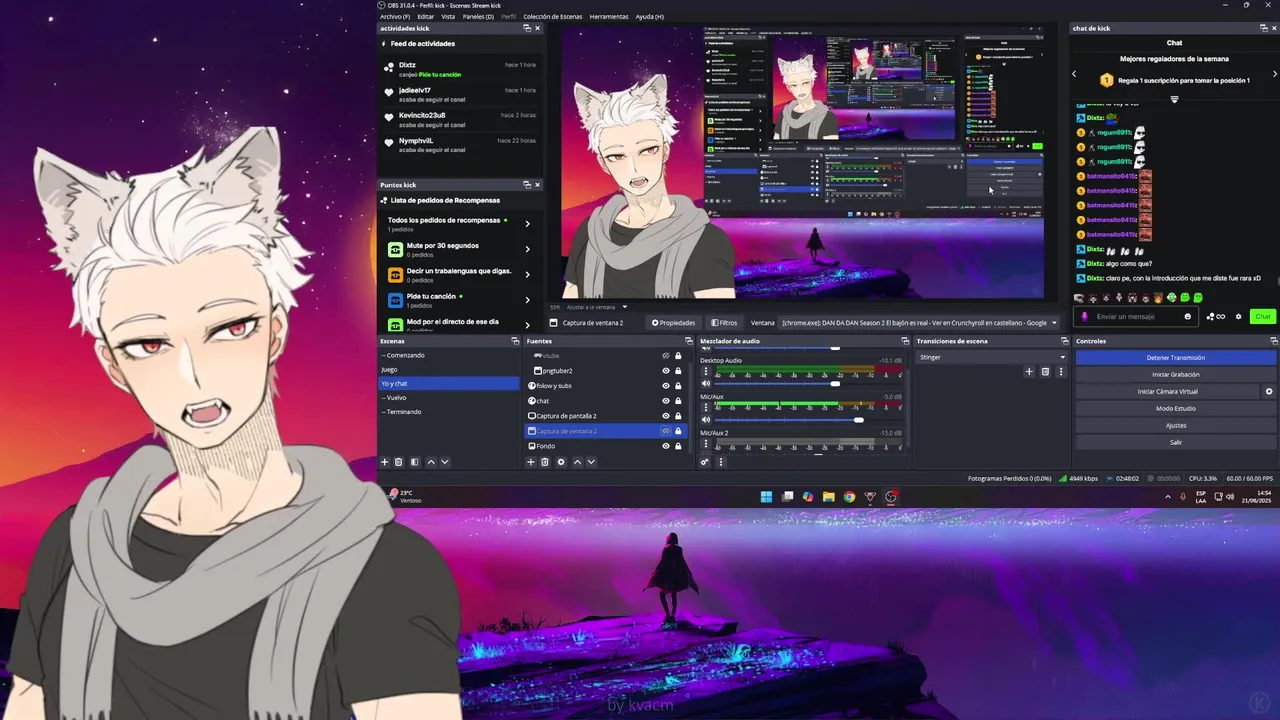Remove scene transition trash icon
The height and width of the screenshot is (720, 1280).
1045,372
